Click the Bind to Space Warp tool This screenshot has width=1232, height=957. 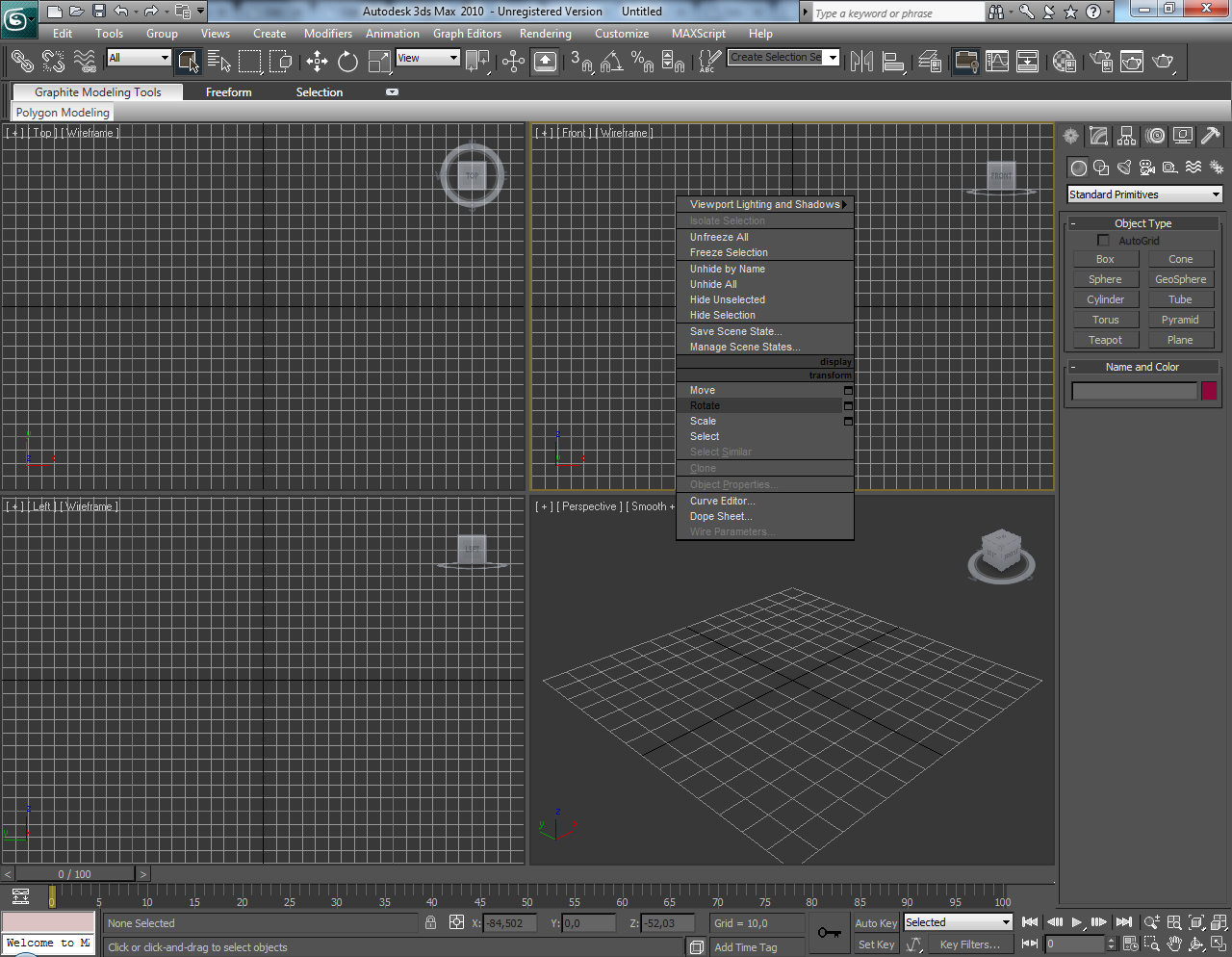[85, 62]
